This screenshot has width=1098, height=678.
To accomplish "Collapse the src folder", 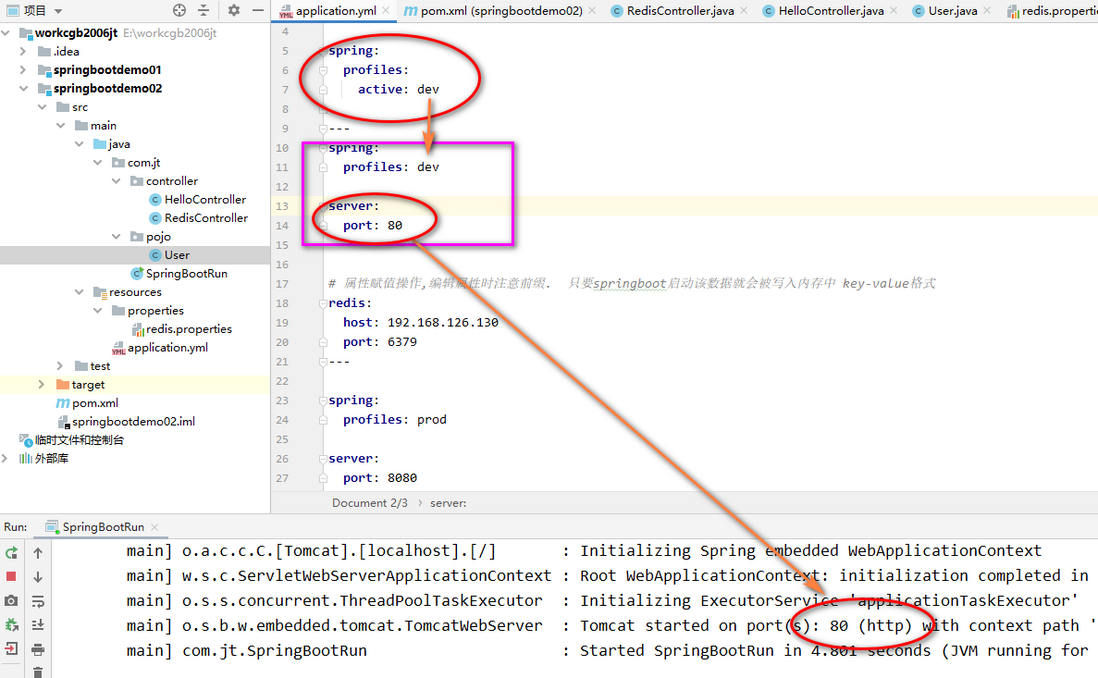I will [42, 106].
